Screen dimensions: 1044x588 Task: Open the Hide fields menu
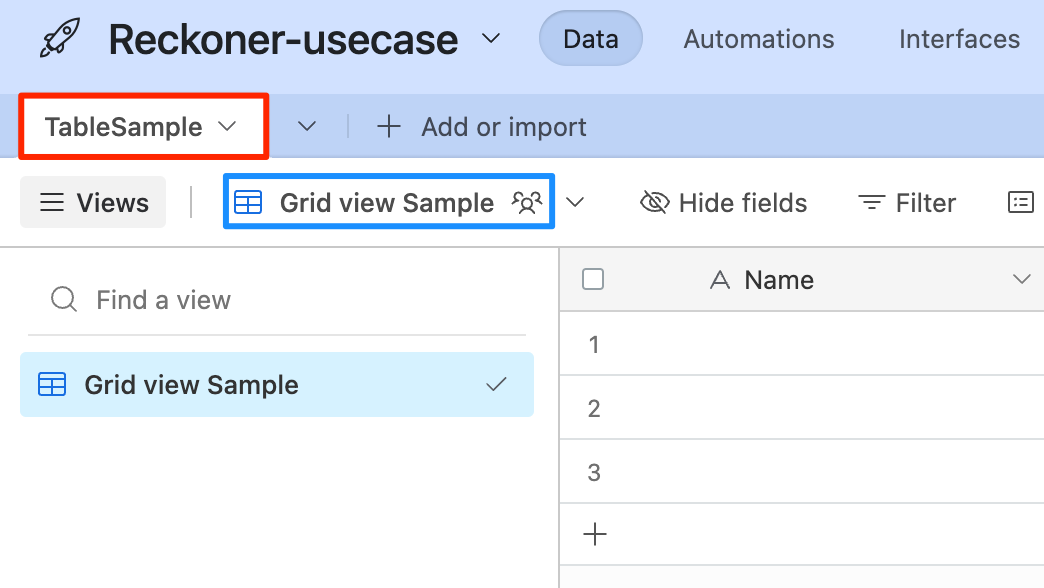[723, 203]
